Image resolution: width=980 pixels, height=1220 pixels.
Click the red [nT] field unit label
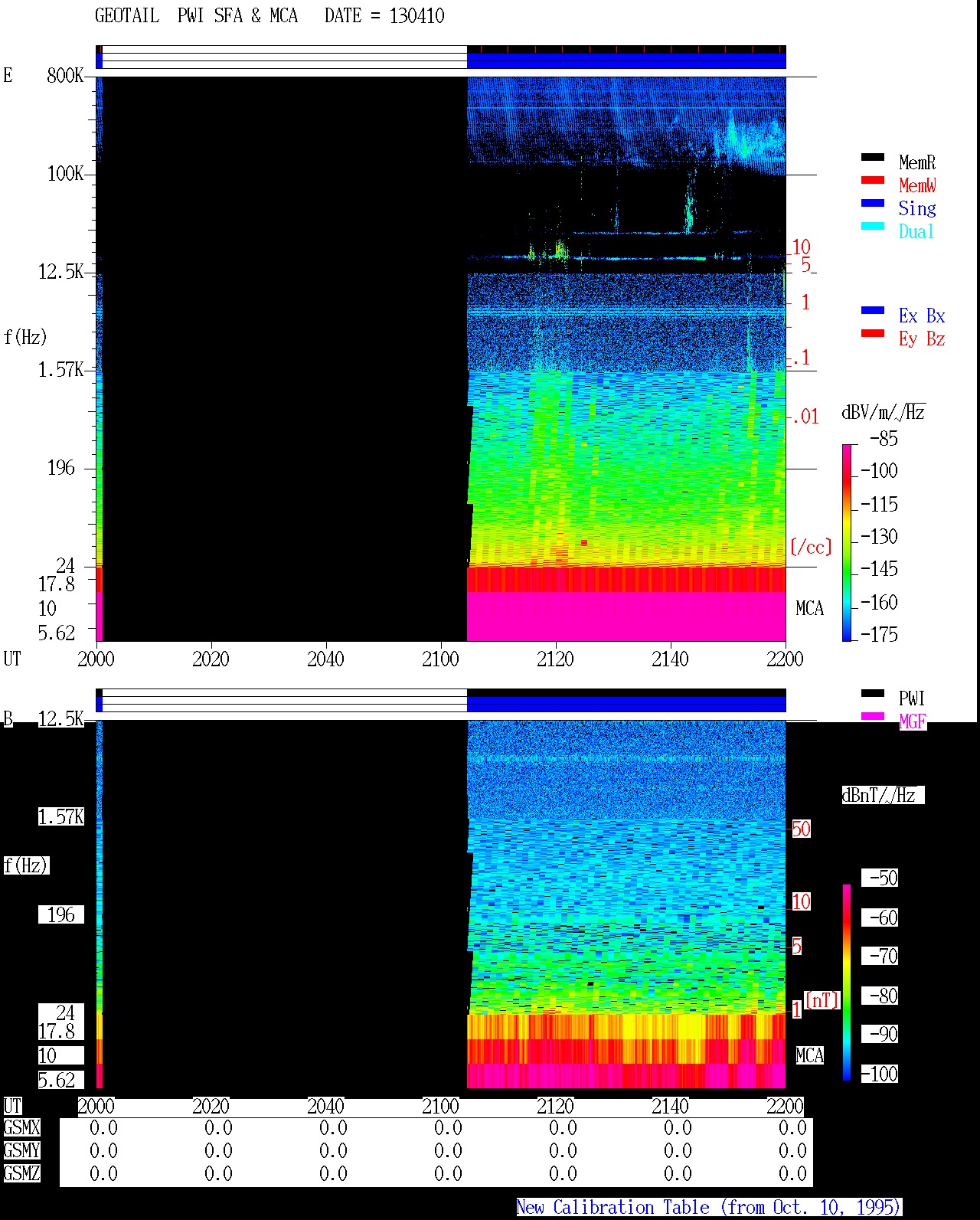point(822,1000)
